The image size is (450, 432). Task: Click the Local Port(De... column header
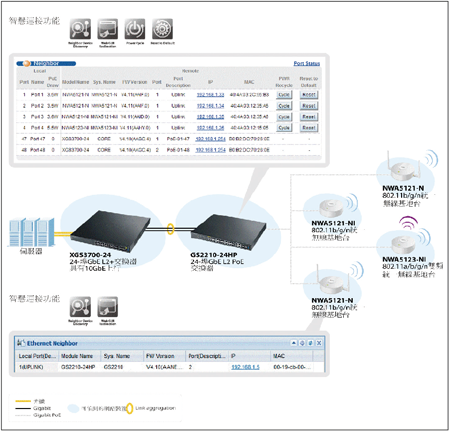[37, 356]
